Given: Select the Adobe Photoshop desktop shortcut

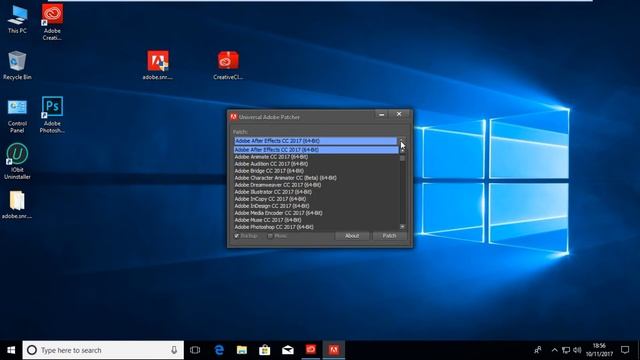Looking at the screenshot, I should pos(52,115).
